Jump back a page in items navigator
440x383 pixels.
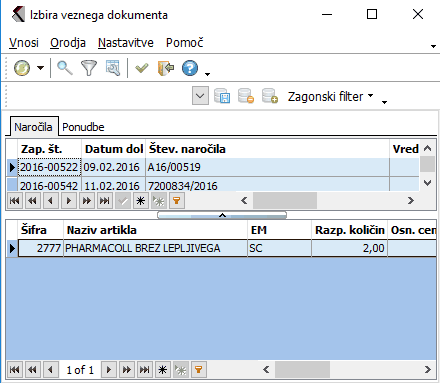(32, 369)
